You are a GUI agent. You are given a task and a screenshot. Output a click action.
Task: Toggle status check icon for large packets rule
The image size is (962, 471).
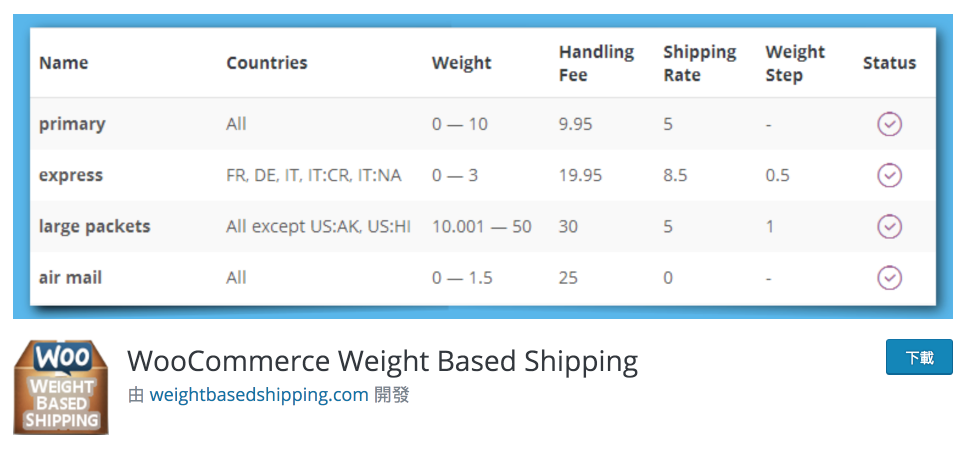coord(889,226)
